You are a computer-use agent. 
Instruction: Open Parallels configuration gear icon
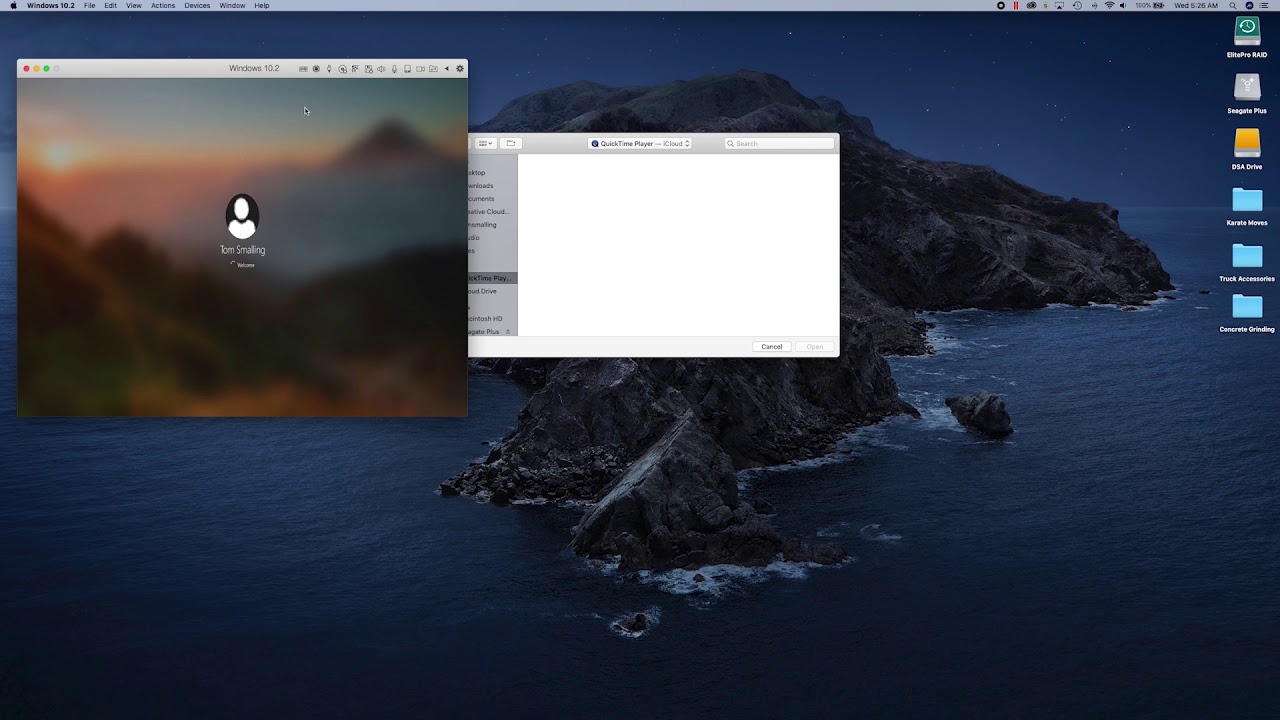click(x=460, y=69)
